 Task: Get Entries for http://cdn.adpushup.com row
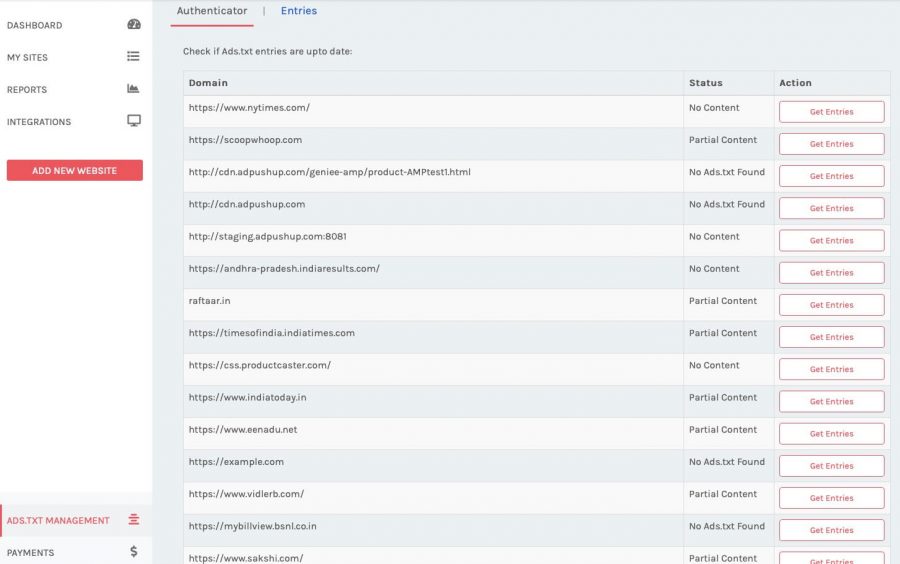tap(832, 208)
